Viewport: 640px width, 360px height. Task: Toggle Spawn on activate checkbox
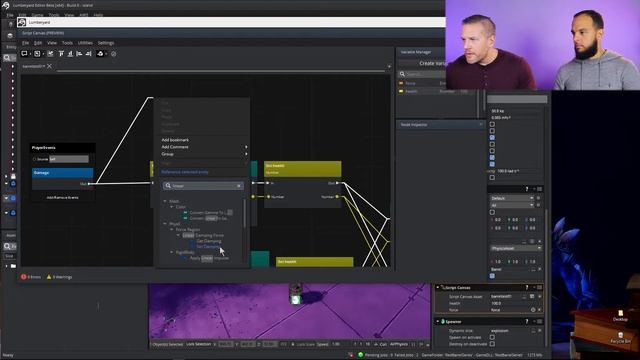(492, 338)
